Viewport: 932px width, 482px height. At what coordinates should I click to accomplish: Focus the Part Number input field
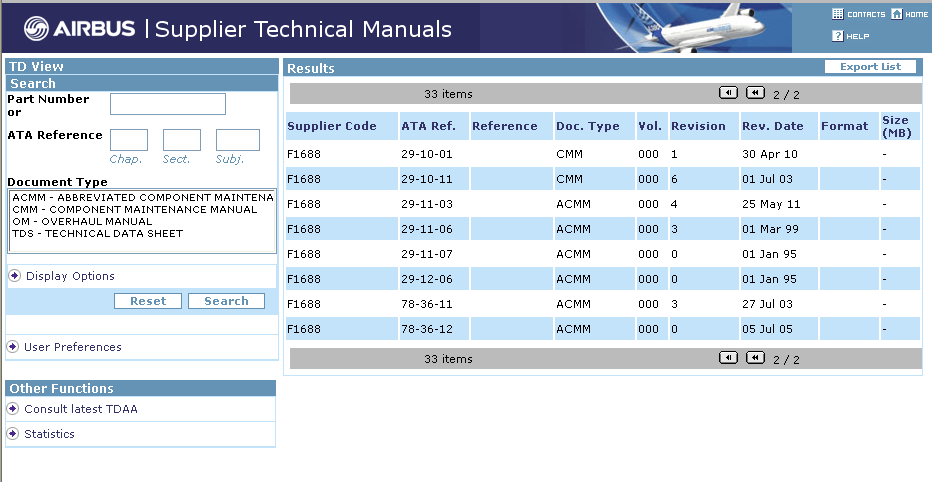[168, 104]
